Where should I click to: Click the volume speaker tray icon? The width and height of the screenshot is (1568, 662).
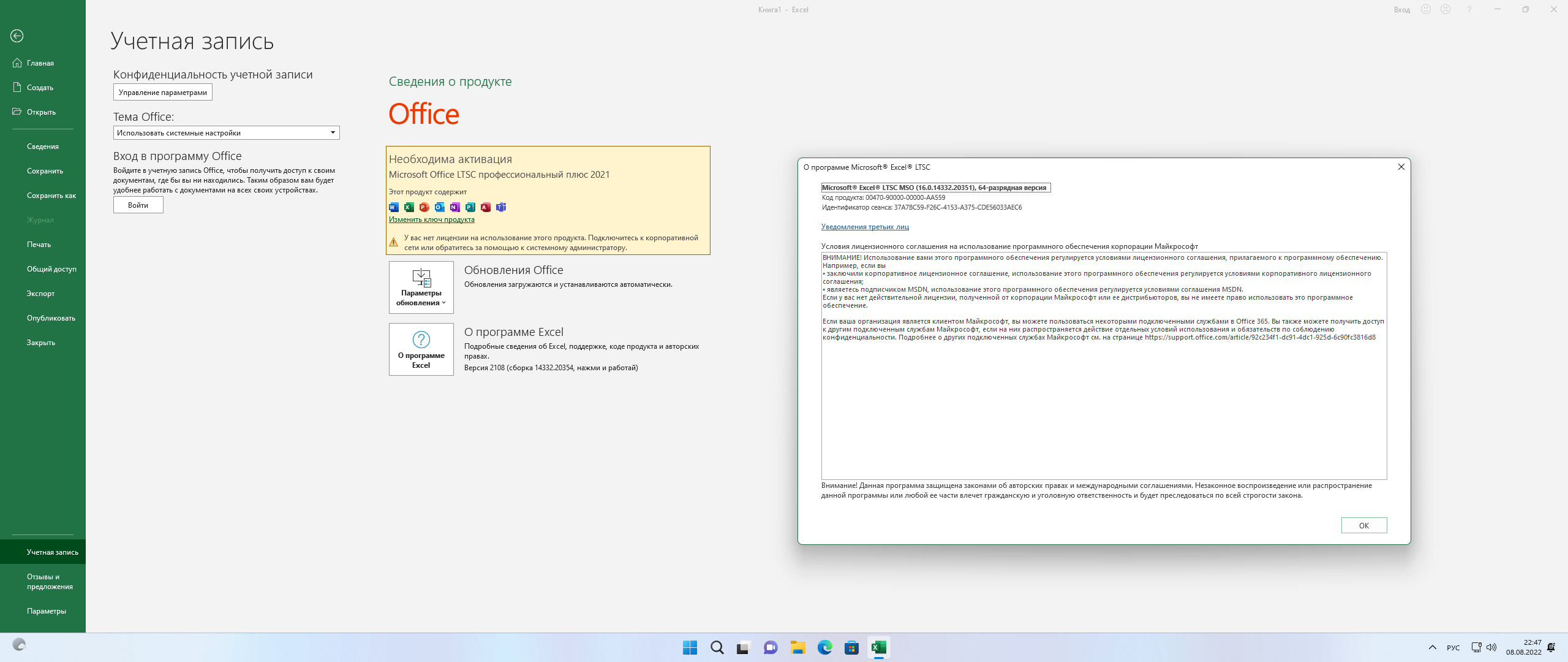click(1491, 647)
